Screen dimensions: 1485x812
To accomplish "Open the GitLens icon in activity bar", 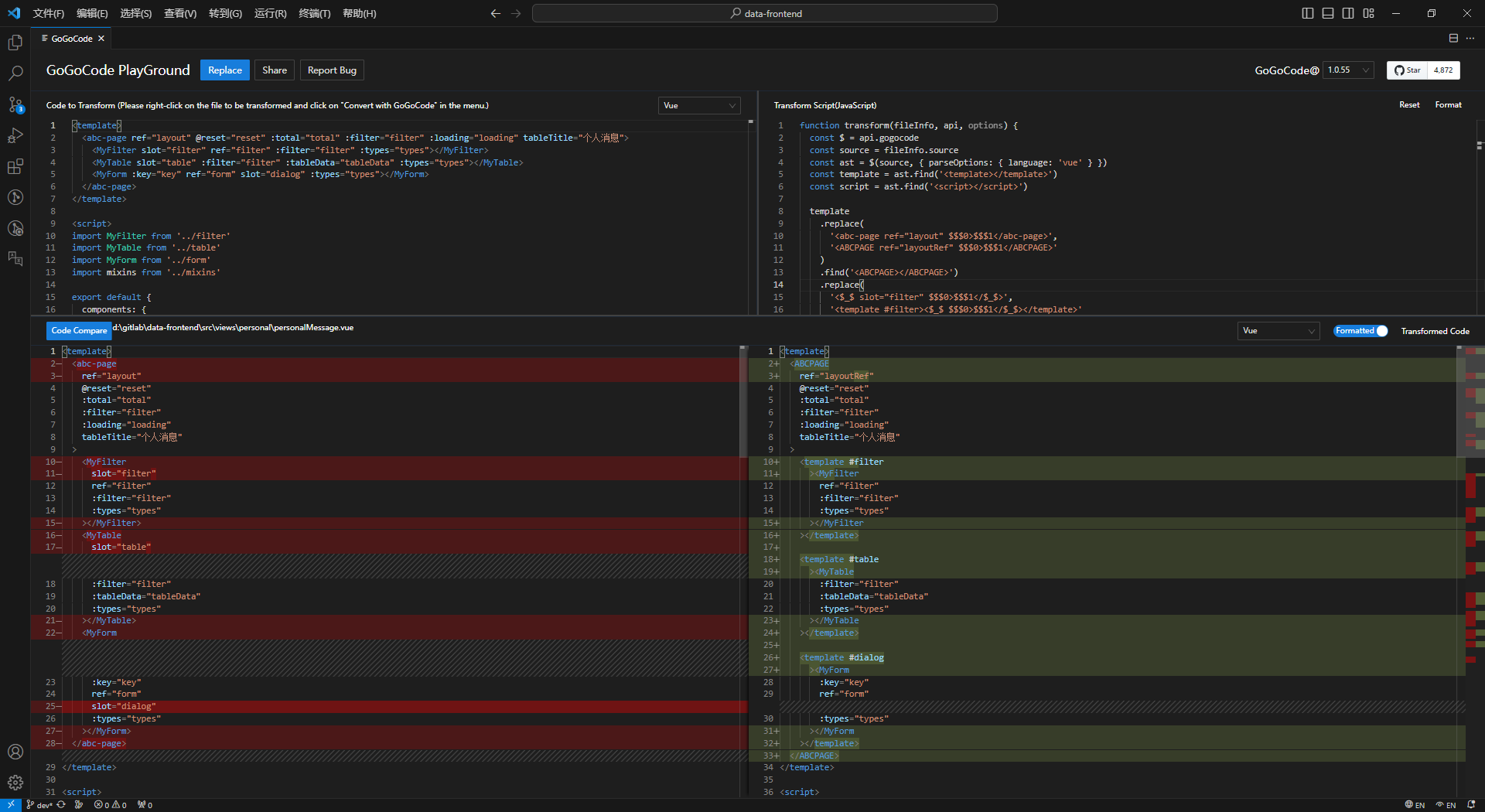I will click(x=15, y=197).
